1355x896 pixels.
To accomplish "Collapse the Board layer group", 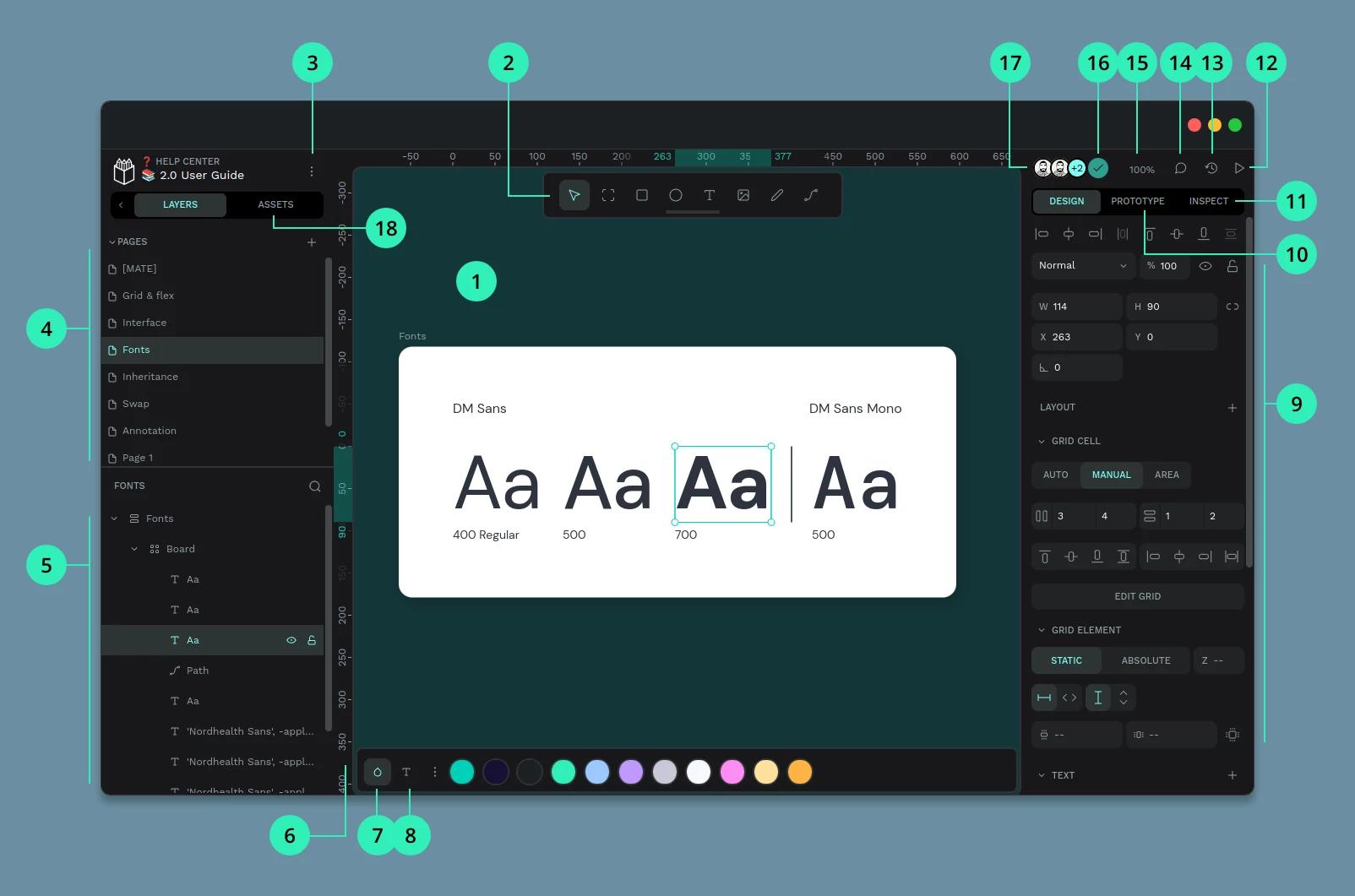I will coord(134,549).
